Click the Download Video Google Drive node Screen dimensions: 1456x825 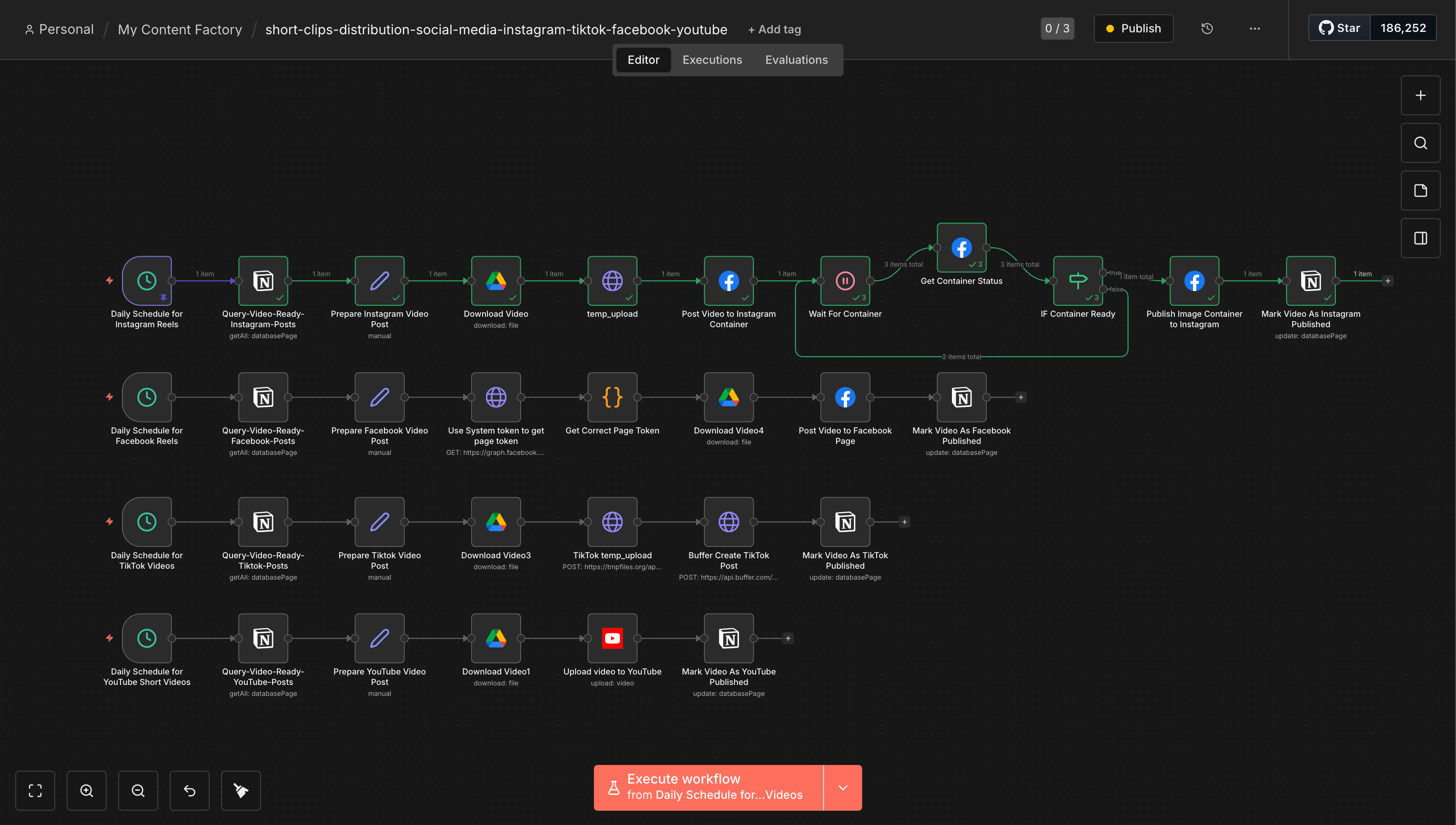496,281
